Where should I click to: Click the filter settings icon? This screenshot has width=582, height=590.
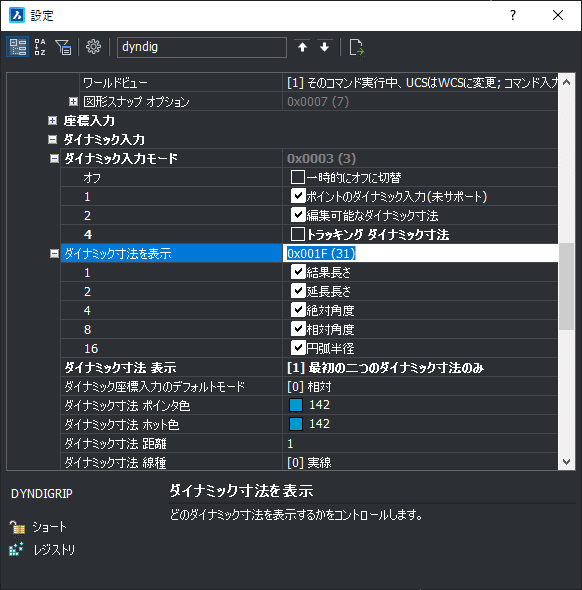coord(63,47)
